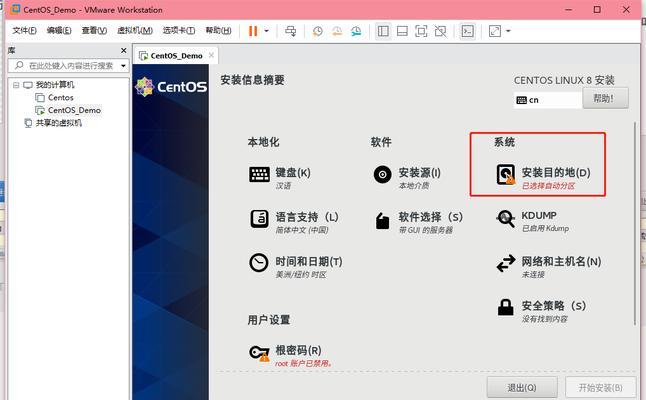Click the send Ctrl+Alt+Del toolbar icon
Image resolution: width=646 pixels, height=400 pixels.
tap(290, 31)
